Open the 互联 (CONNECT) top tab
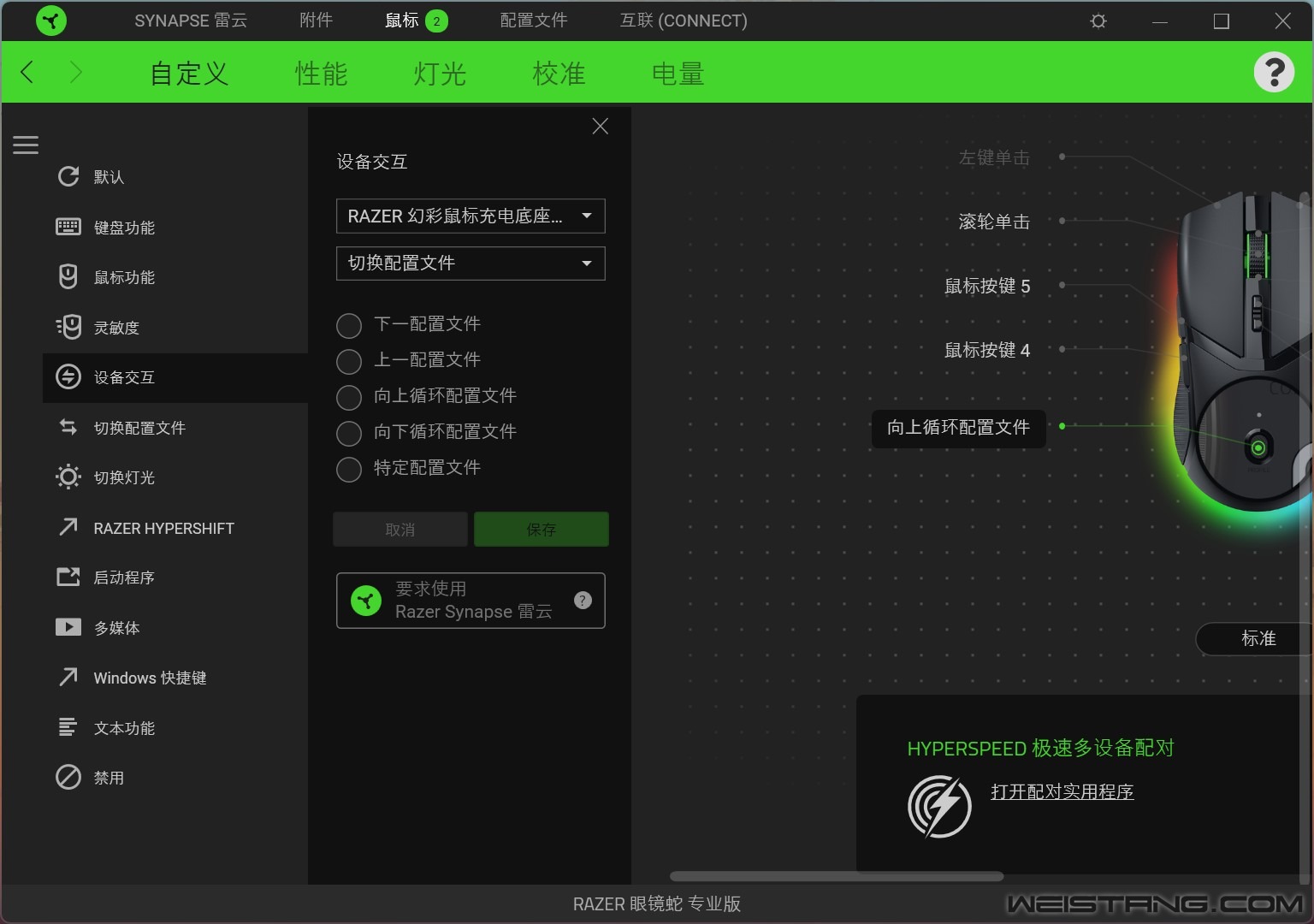Image resolution: width=1314 pixels, height=924 pixels. point(684,21)
